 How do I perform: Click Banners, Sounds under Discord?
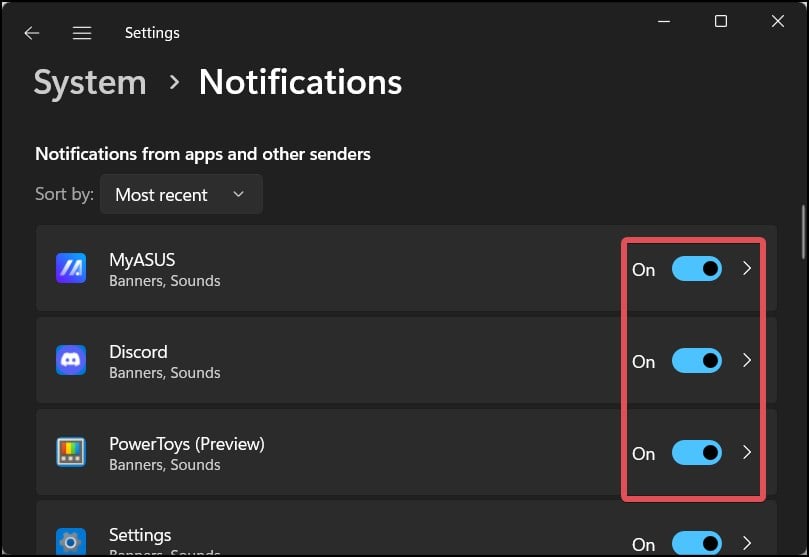[x=165, y=373]
